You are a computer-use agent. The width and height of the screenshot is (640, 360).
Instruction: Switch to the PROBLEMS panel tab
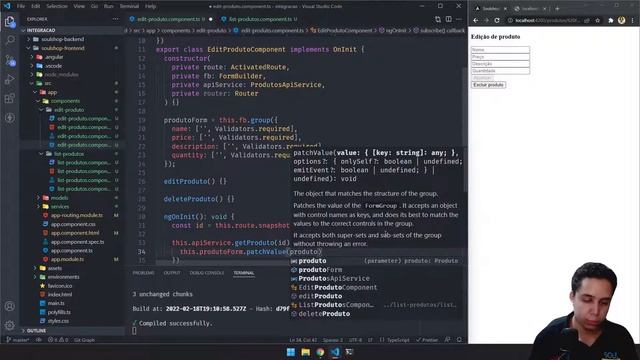click(143, 273)
